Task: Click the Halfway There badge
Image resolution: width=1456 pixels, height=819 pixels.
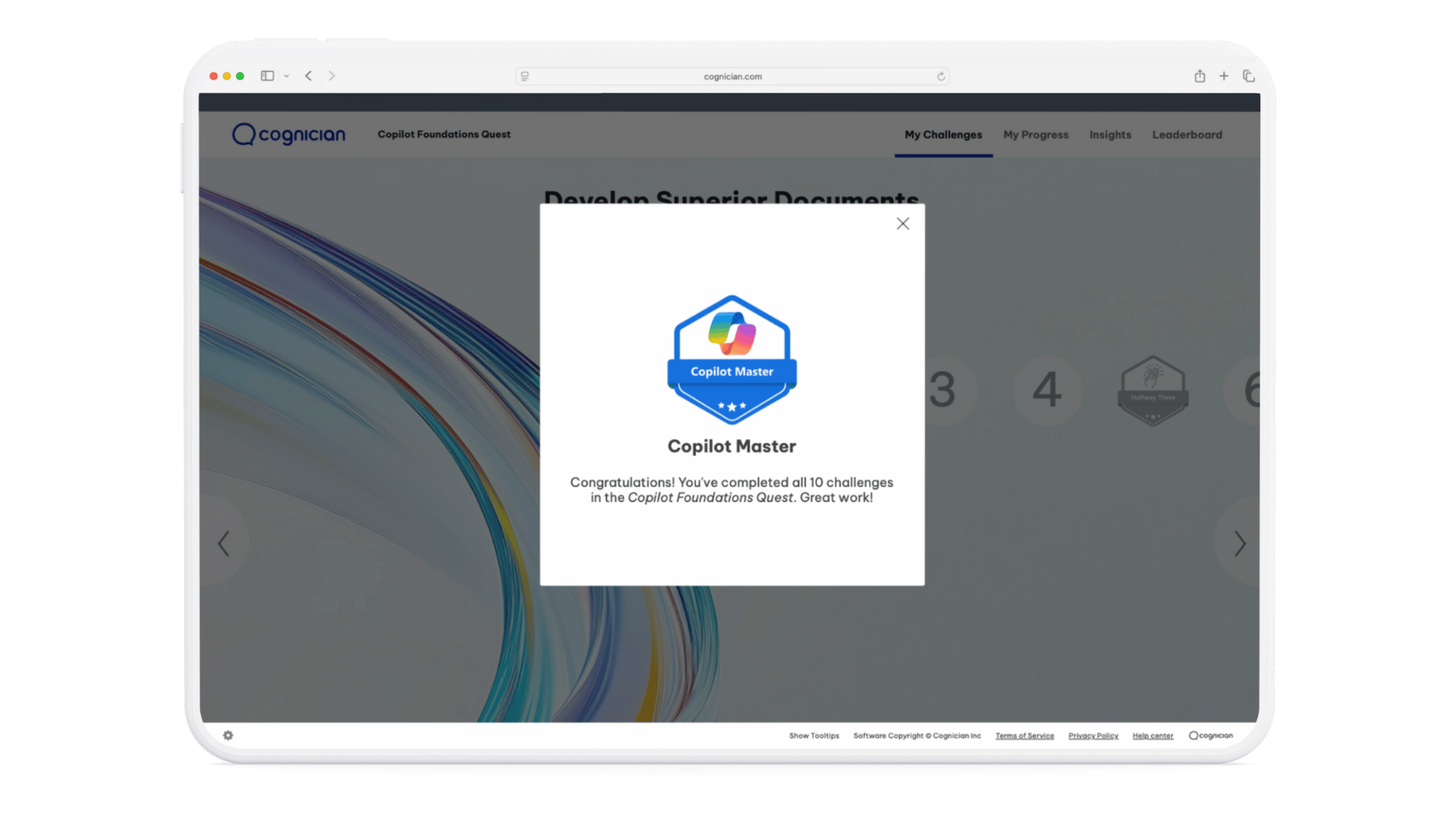Action: pyautogui.click(x=1153, y=391)
